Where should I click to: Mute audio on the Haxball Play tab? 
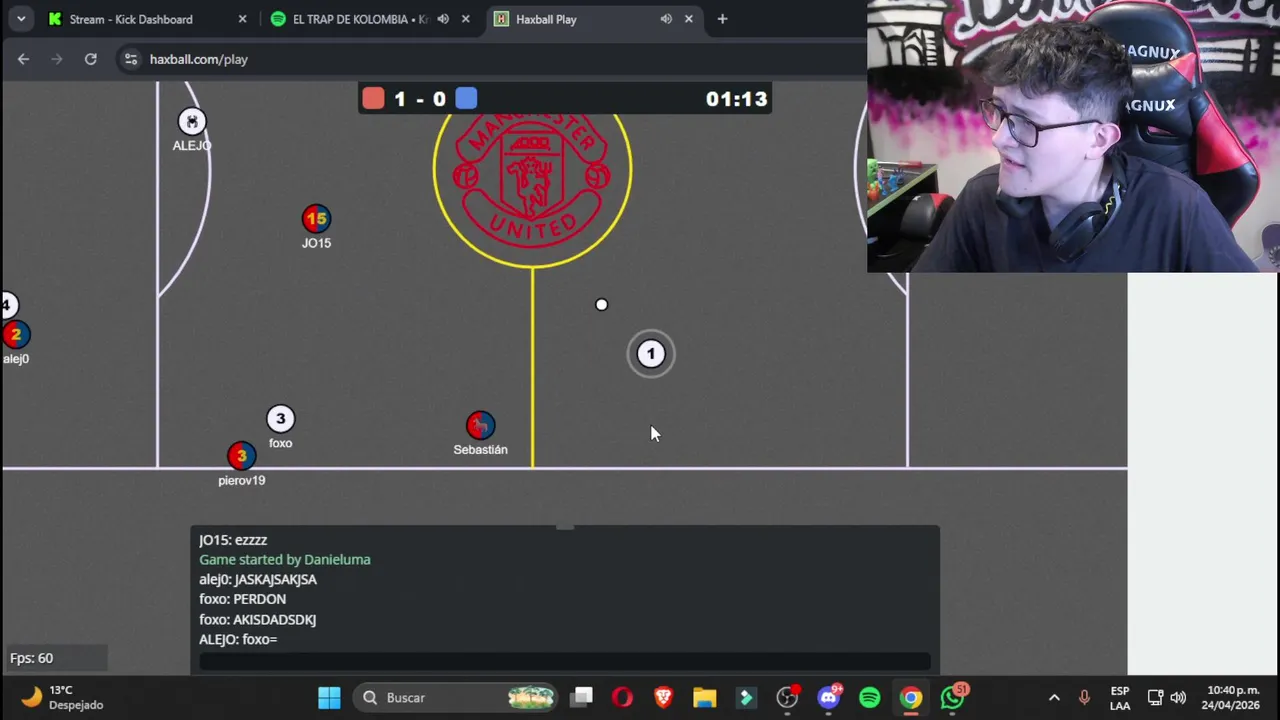[666, 19]
